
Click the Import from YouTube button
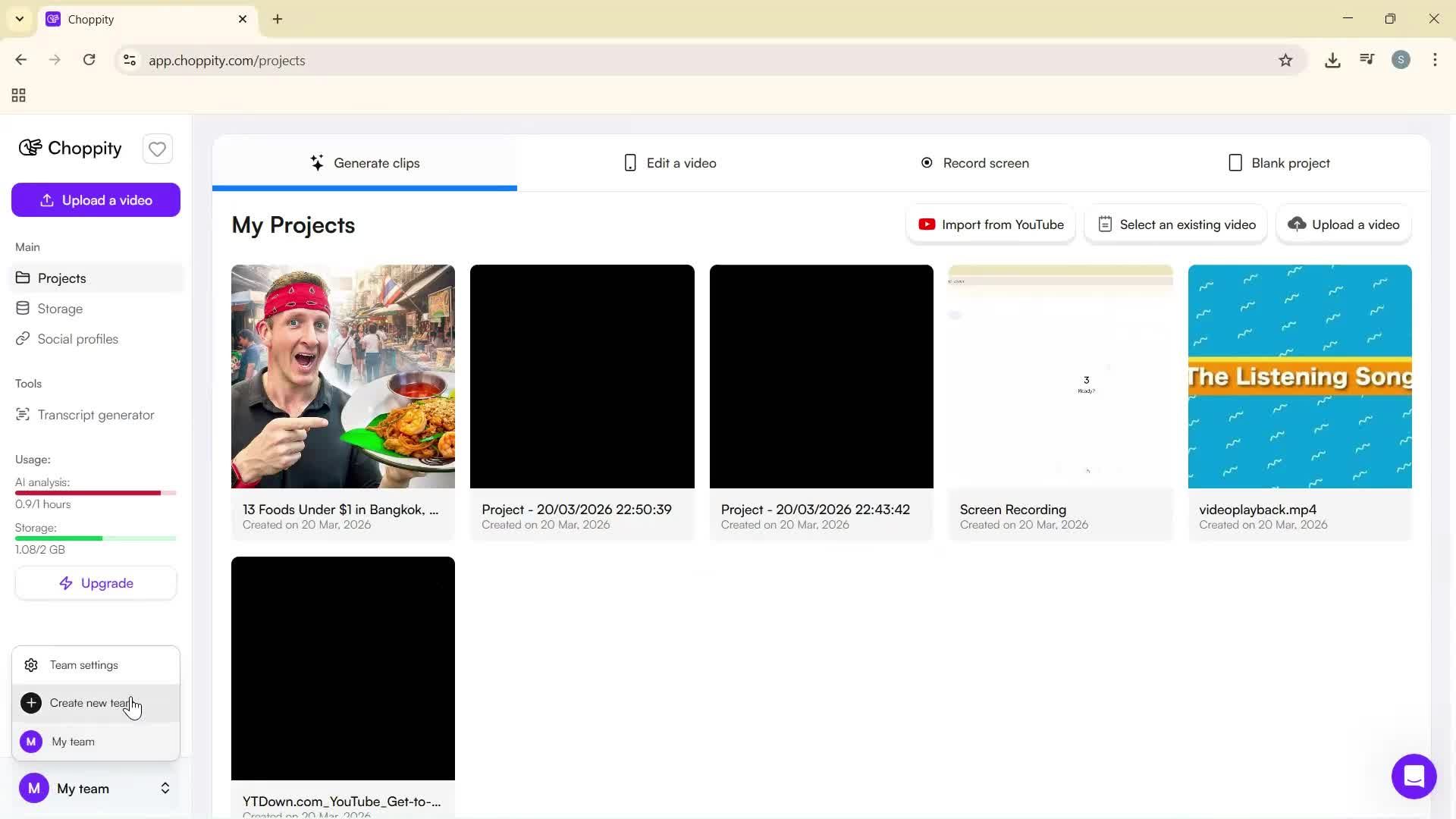pyautogui.click(x=990, y=224)
